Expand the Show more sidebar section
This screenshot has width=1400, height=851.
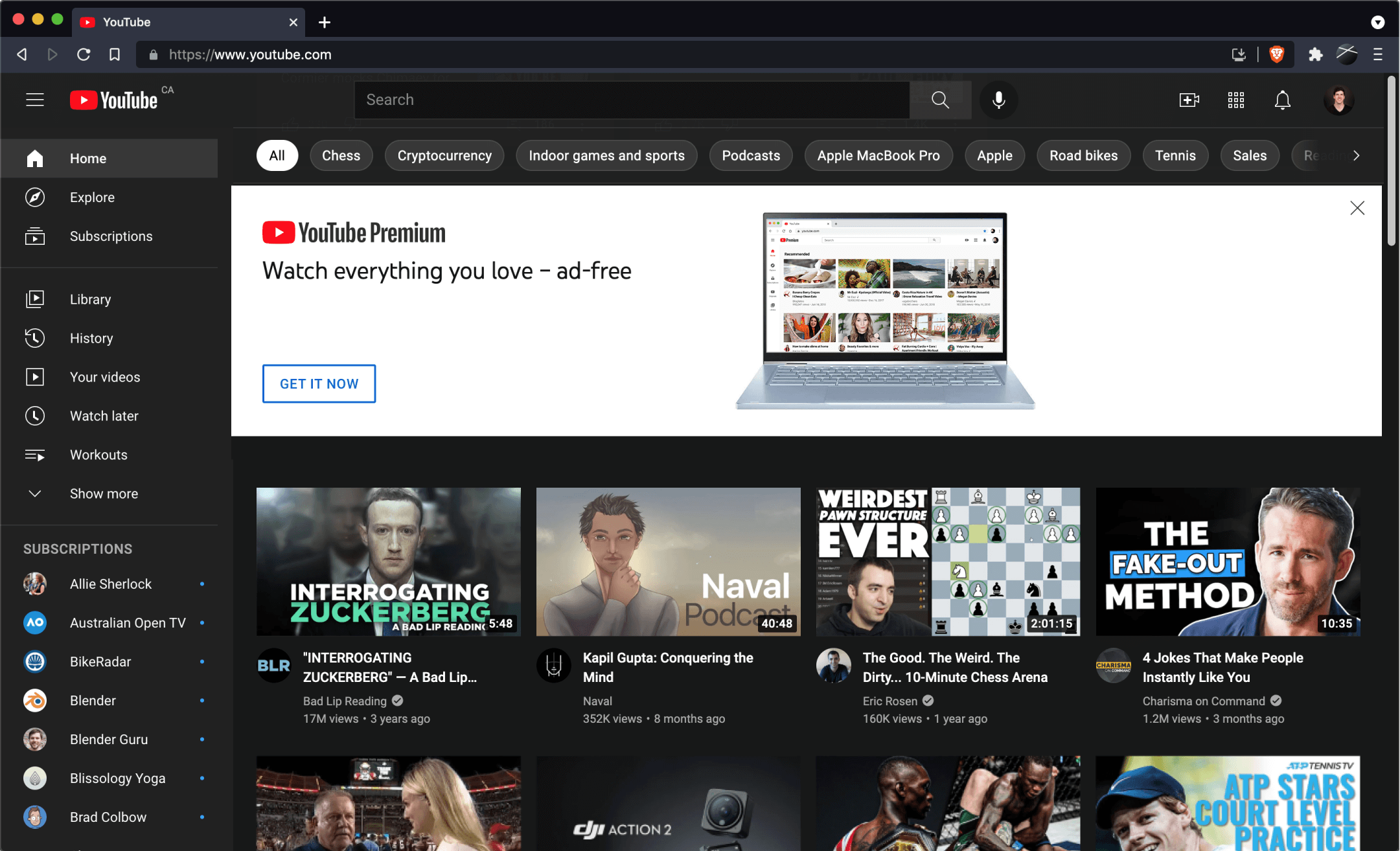[x=104, y=494]
